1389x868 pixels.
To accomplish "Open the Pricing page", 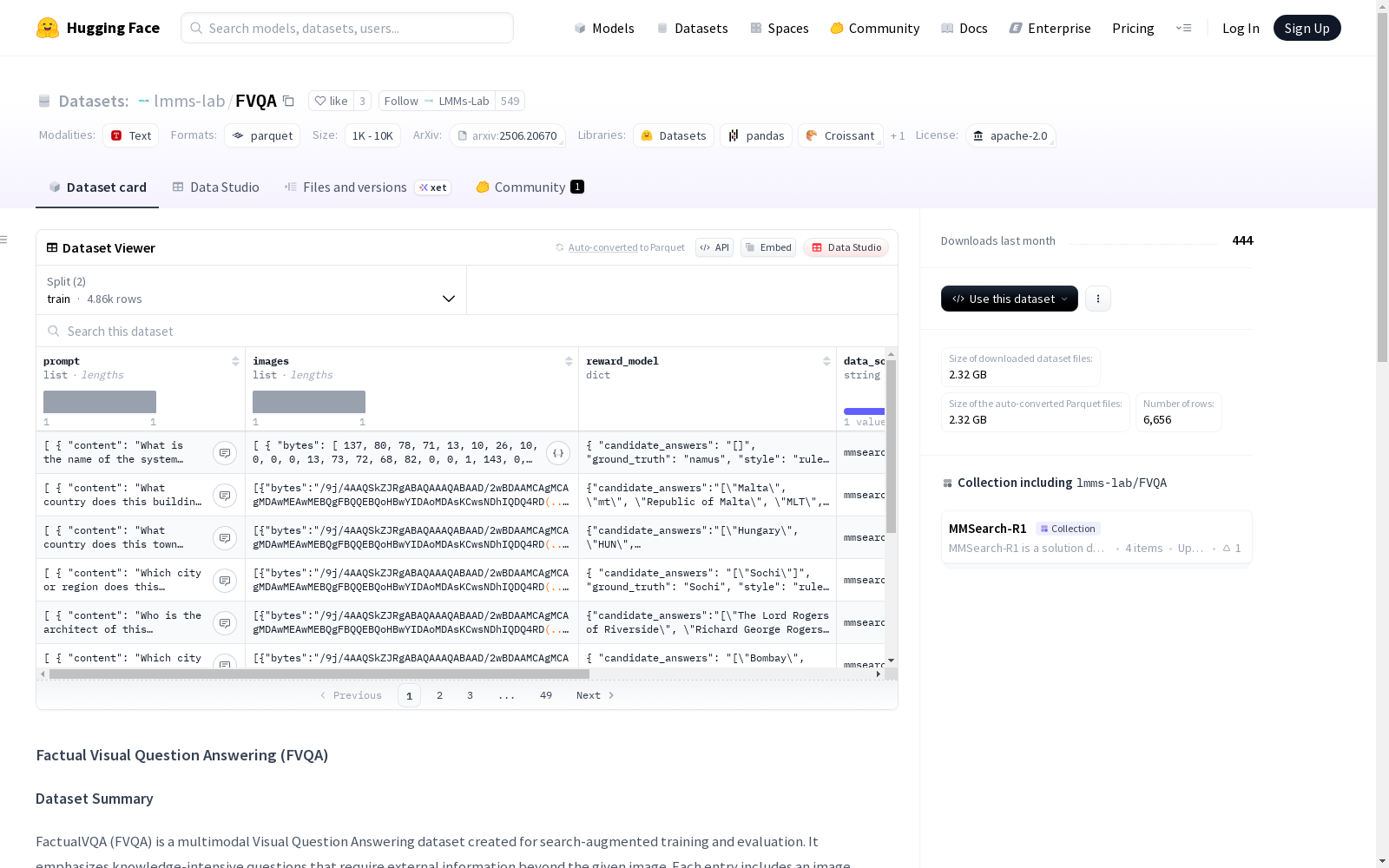I will (x=1133, y=28).
